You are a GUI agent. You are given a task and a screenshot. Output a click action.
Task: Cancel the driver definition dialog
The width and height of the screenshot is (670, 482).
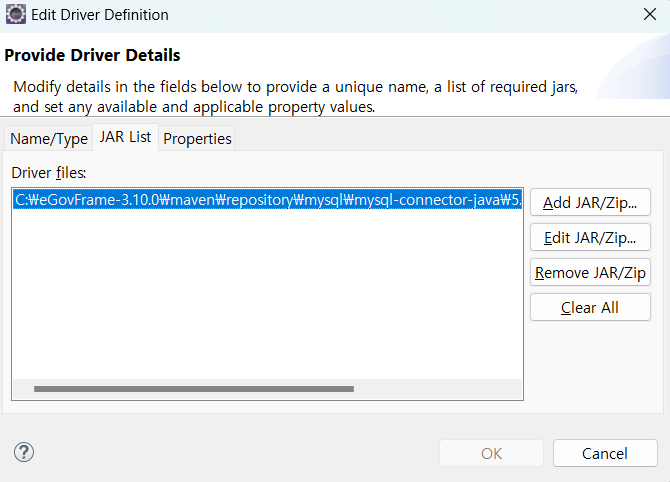[605, 453]
